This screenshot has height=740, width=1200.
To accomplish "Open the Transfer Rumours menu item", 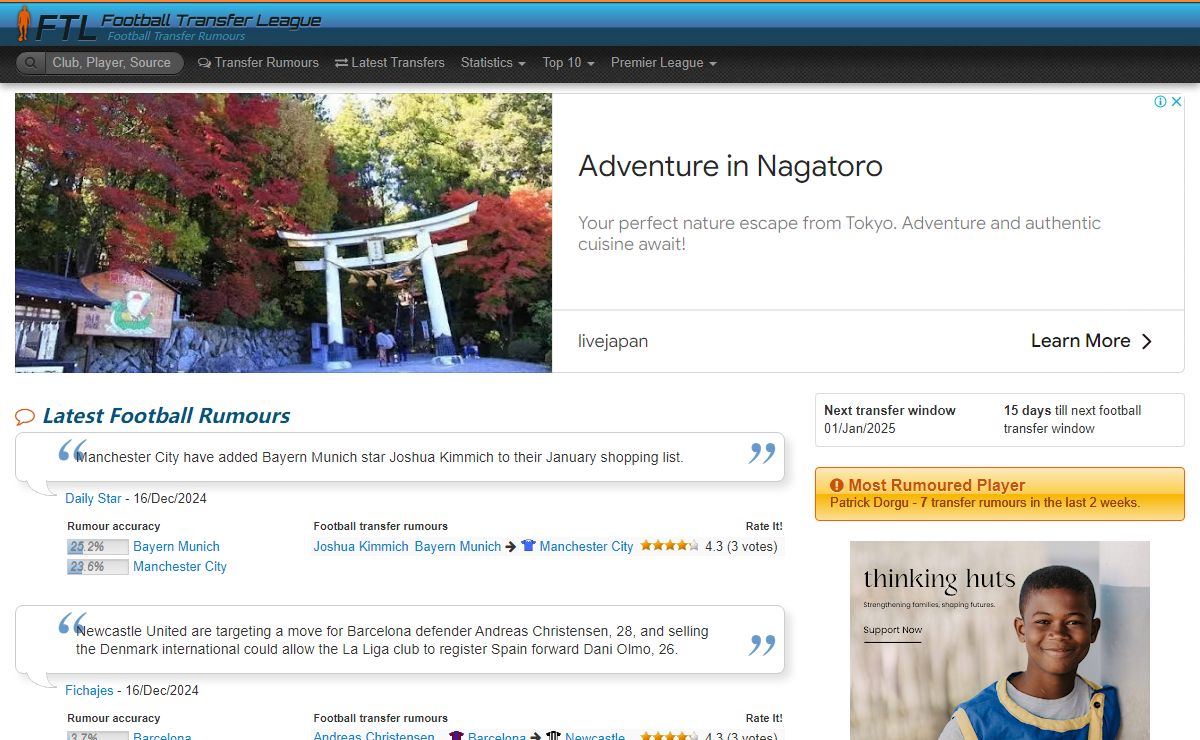I will (258, 62).
